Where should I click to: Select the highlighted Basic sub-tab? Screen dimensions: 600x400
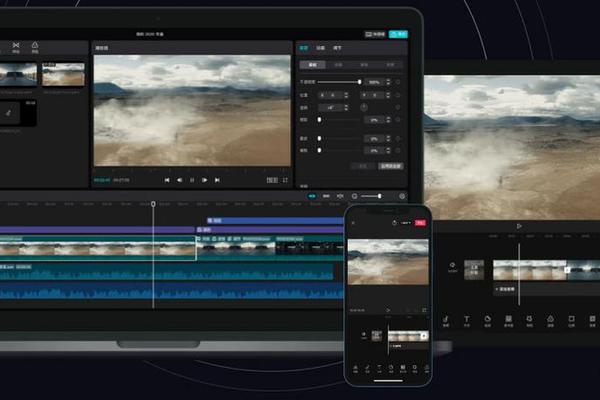(x=313, y=65)
